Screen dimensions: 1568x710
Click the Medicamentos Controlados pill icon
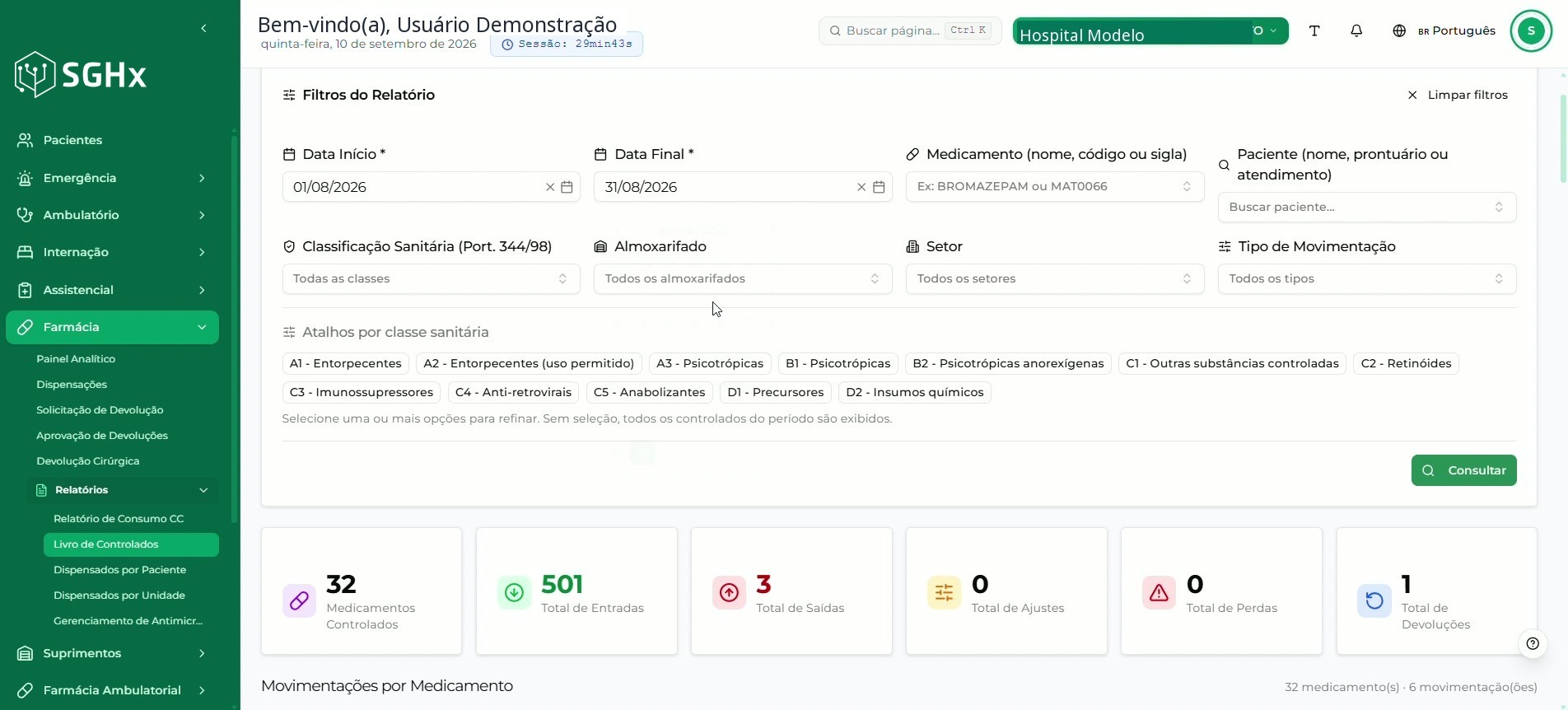pyautogui.click(x=299, y=600)
